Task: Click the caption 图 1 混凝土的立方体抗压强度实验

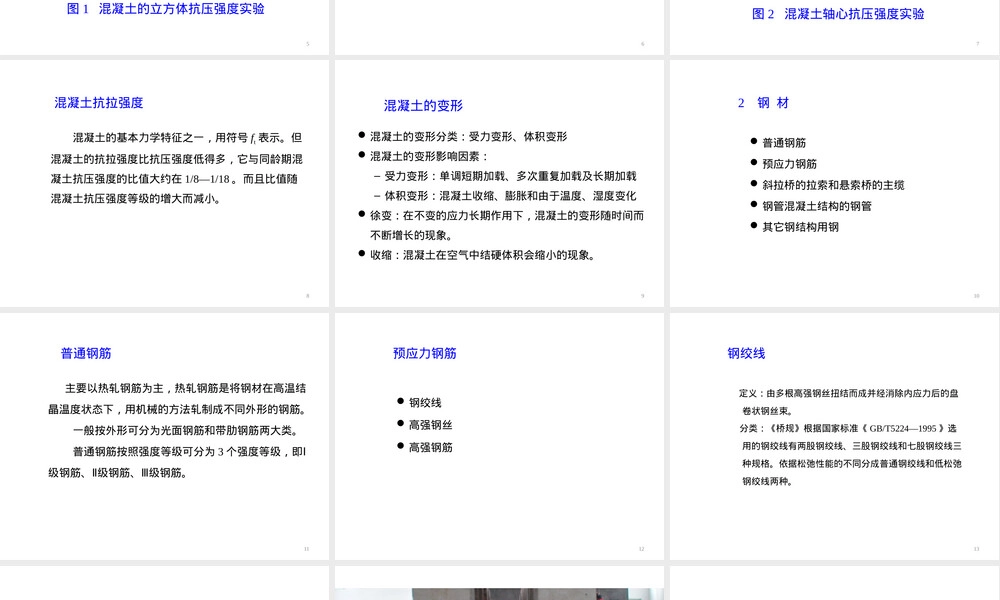Action: click(166, 9)
